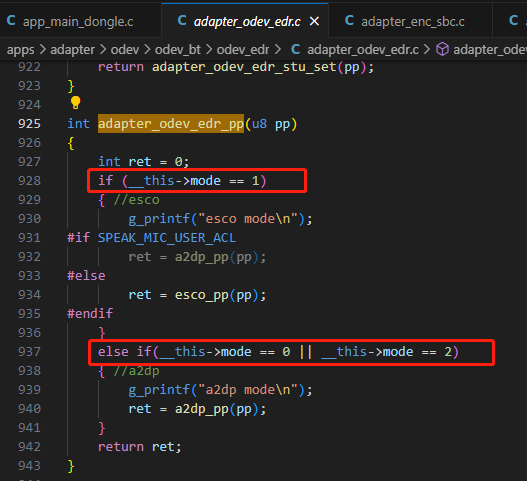The image size is (527, 481).
Task: Open the odev_bt breadcrumb folder
Action: tap(177, 50)
